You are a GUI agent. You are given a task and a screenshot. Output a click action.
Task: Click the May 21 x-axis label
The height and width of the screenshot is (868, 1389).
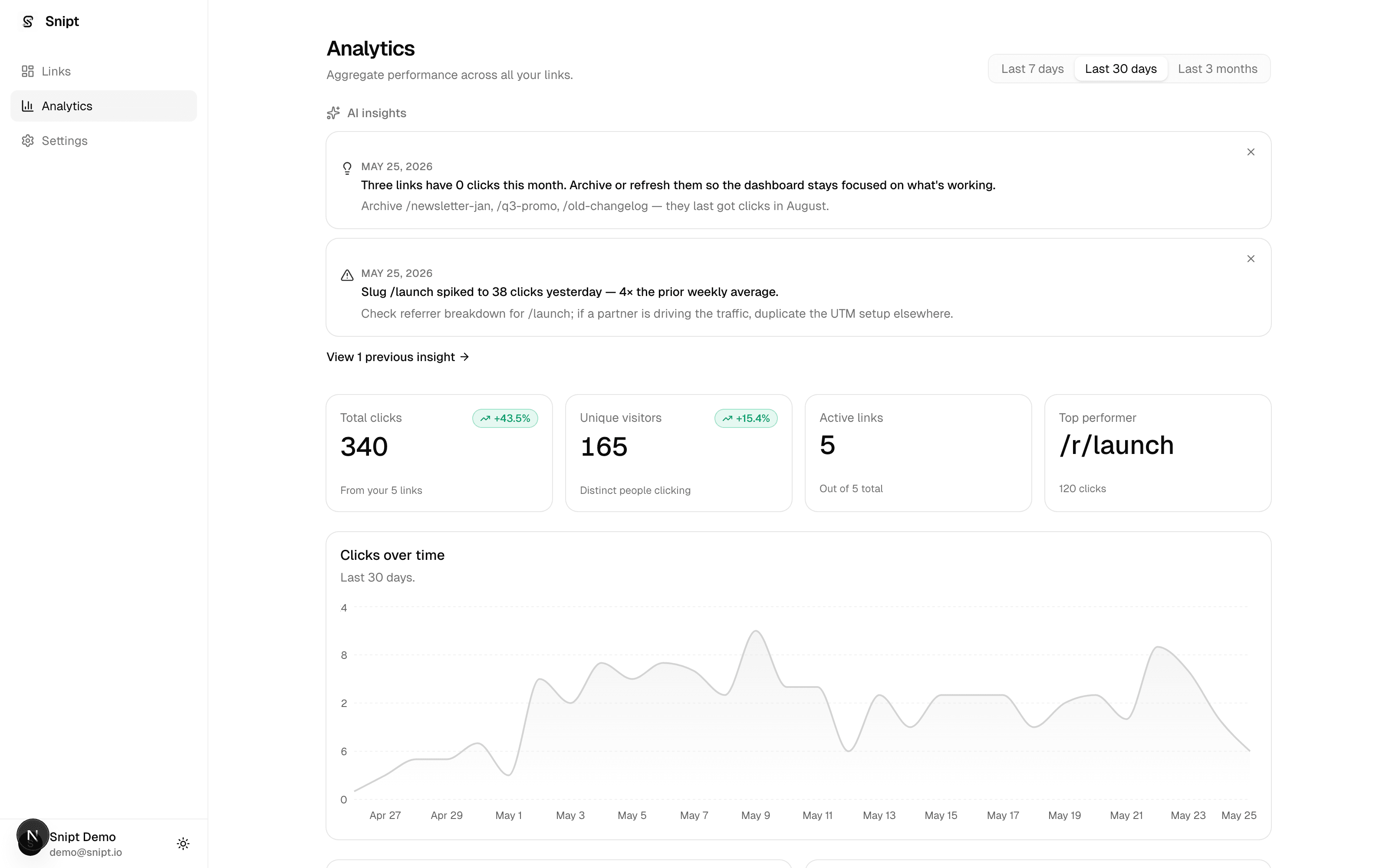(1126, 815)
